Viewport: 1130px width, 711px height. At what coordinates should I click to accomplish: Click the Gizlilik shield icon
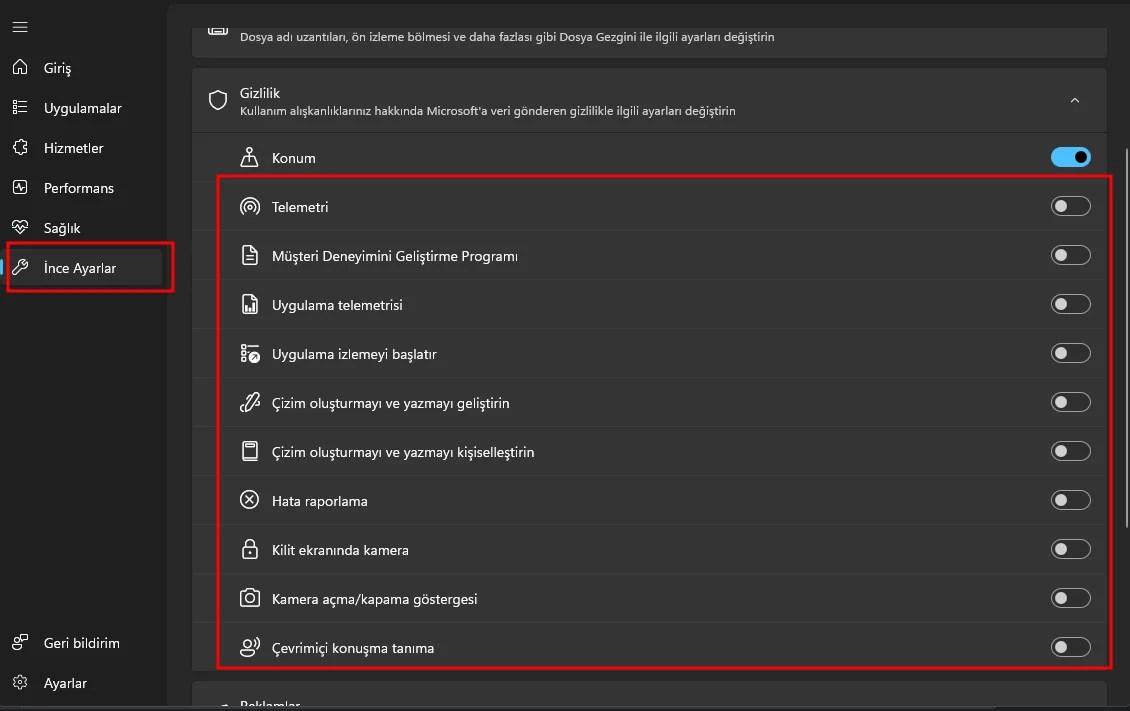tap(218, 100)
